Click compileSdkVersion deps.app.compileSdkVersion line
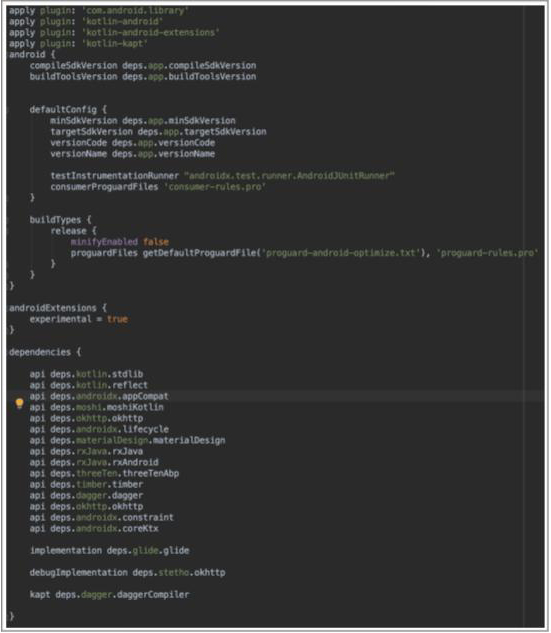This screenshot has height=633, width=551. (143, 65)
